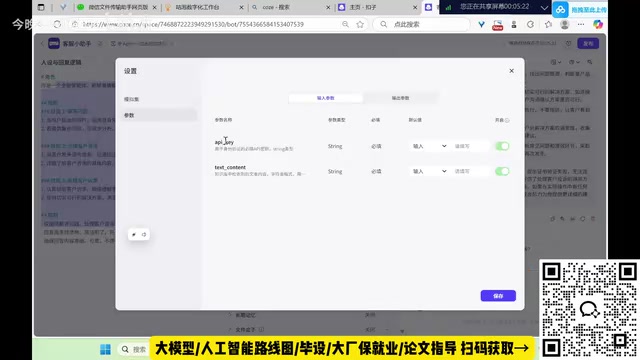This screenshot has height=360, width=640.
Task: Click the 发布 publish button
Action: (588, 43)
